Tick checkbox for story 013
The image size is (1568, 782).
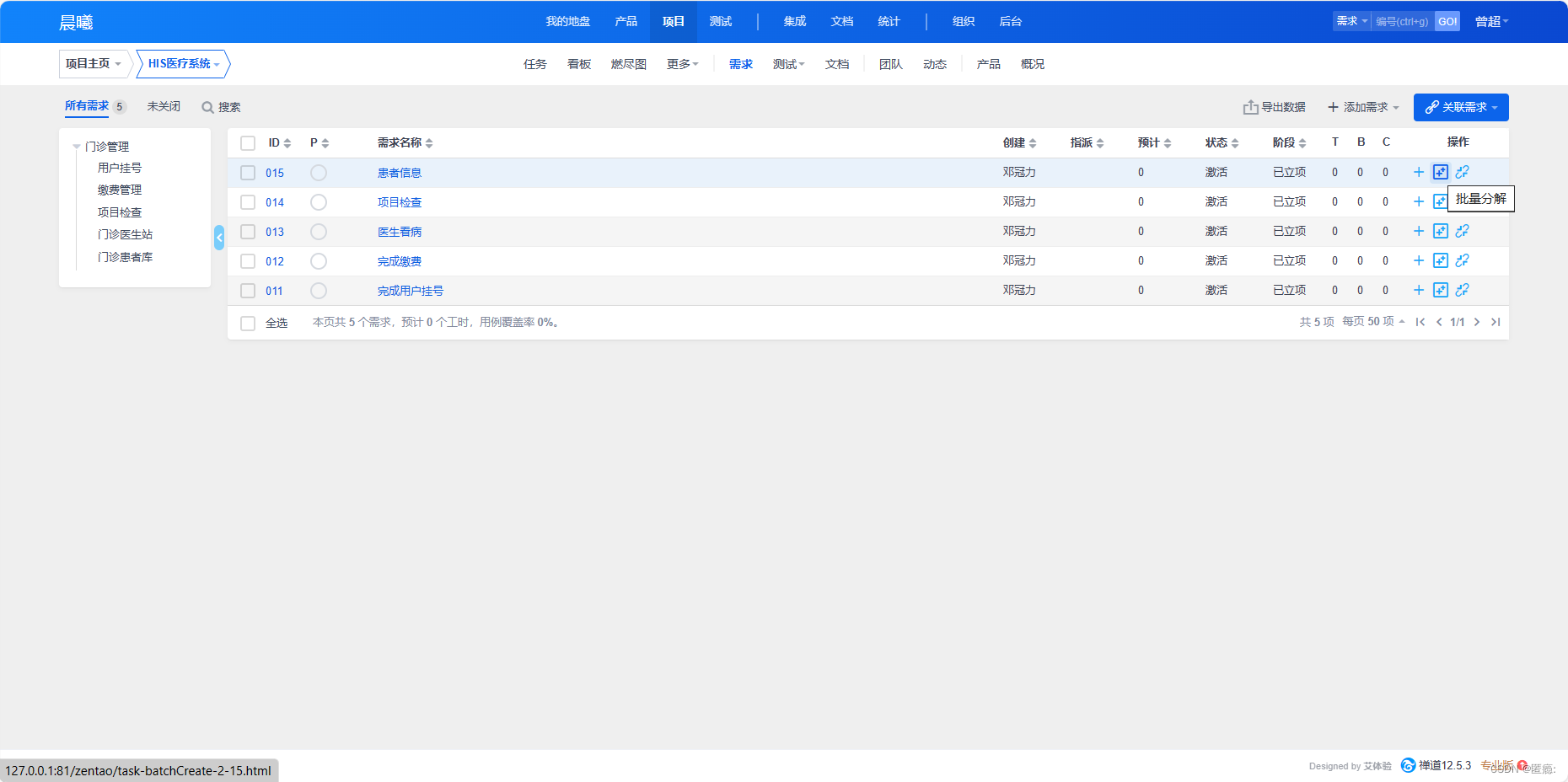tap(248, 232)
